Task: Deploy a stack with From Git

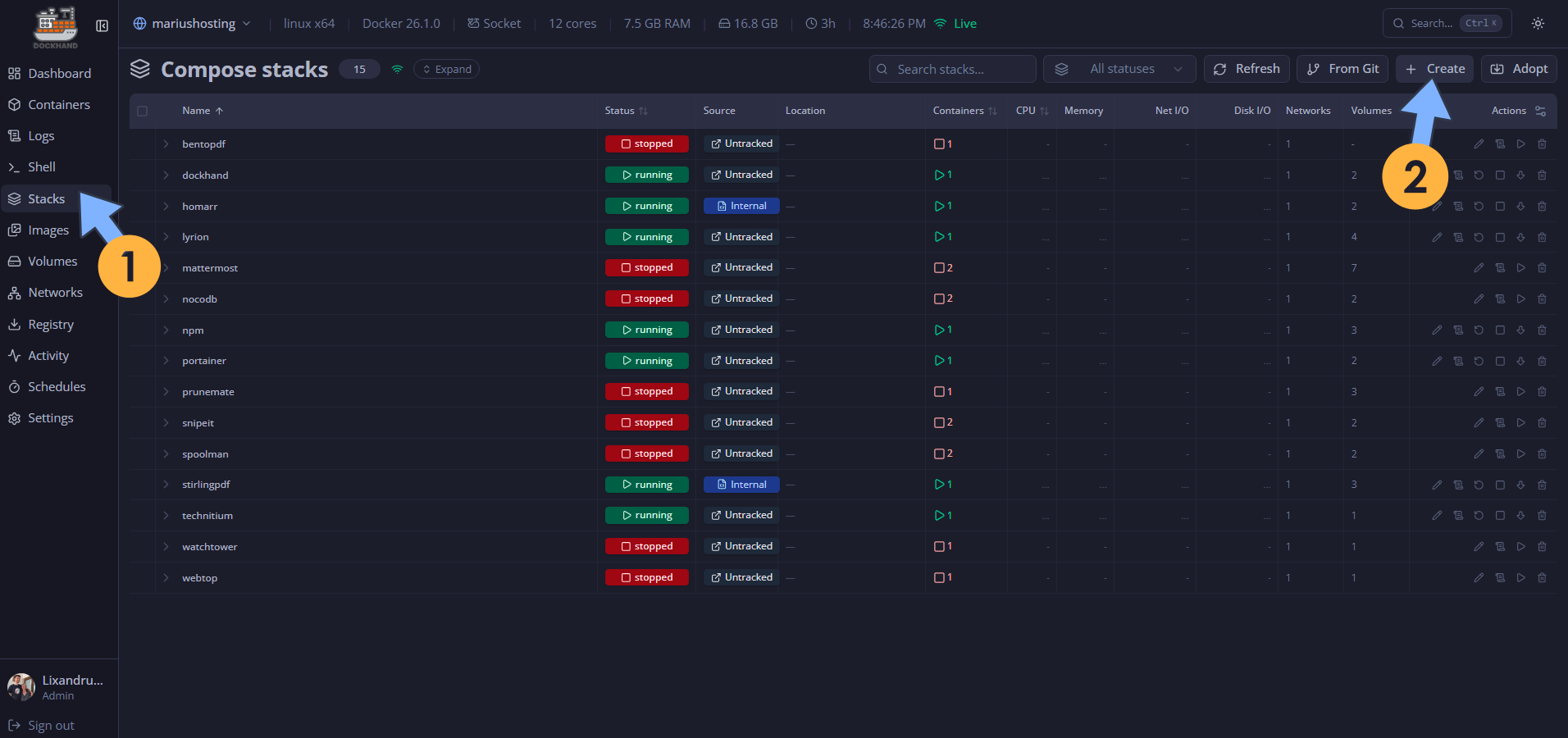Action: tap(1342, 69)
